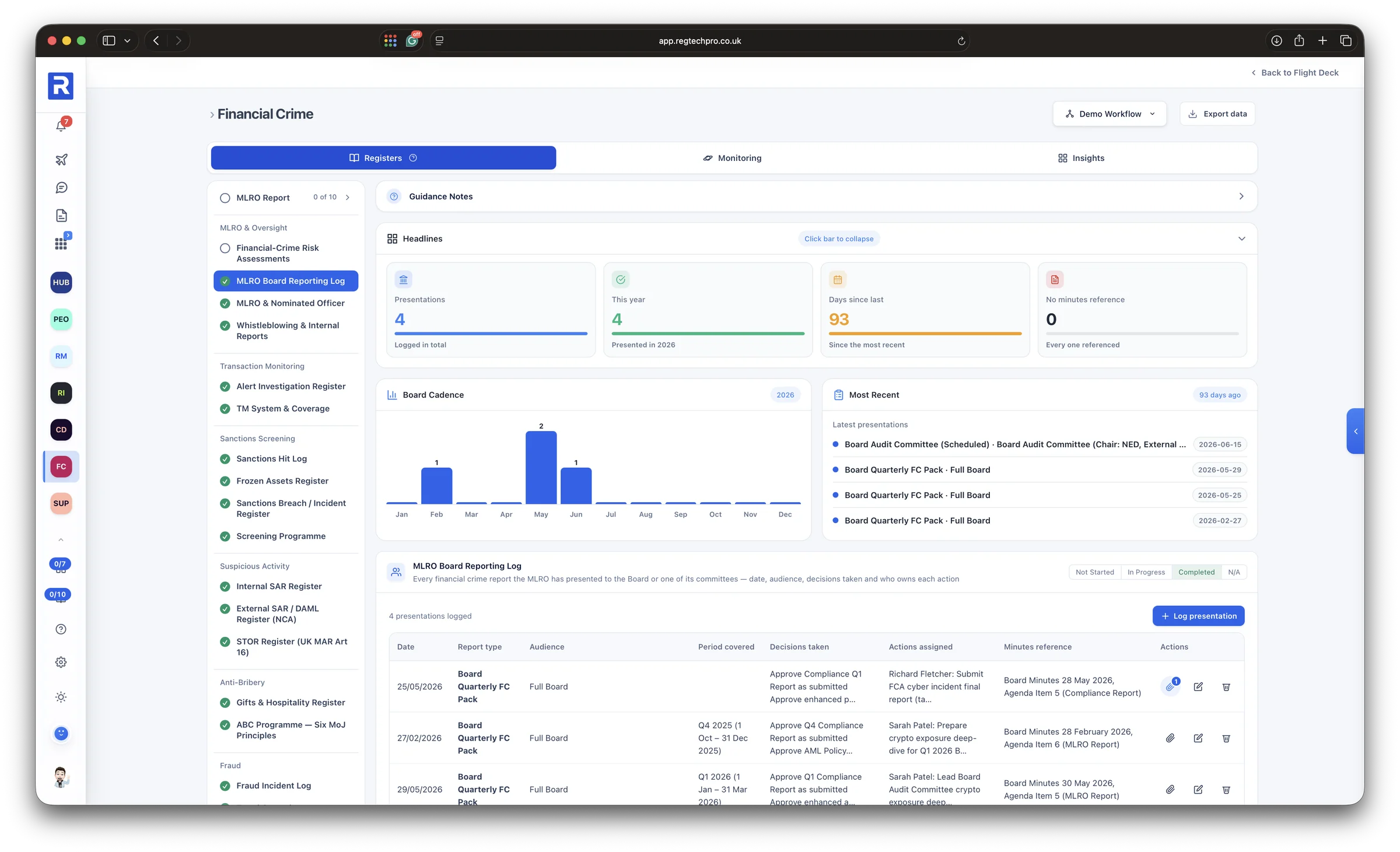The width and height of the screenshot is (1400, 852).
Task: Click the smiley feedback icon
Action: pyautogui.click(x=61, y=734)
